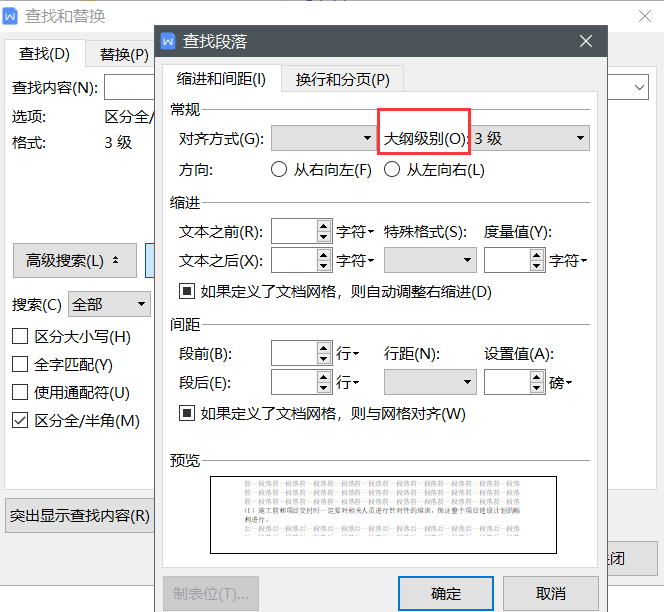The width and height of the screenshot is (664, 612).
Task: Enable the match case (区分大小写) checkbox
Action: pos(20,337)
